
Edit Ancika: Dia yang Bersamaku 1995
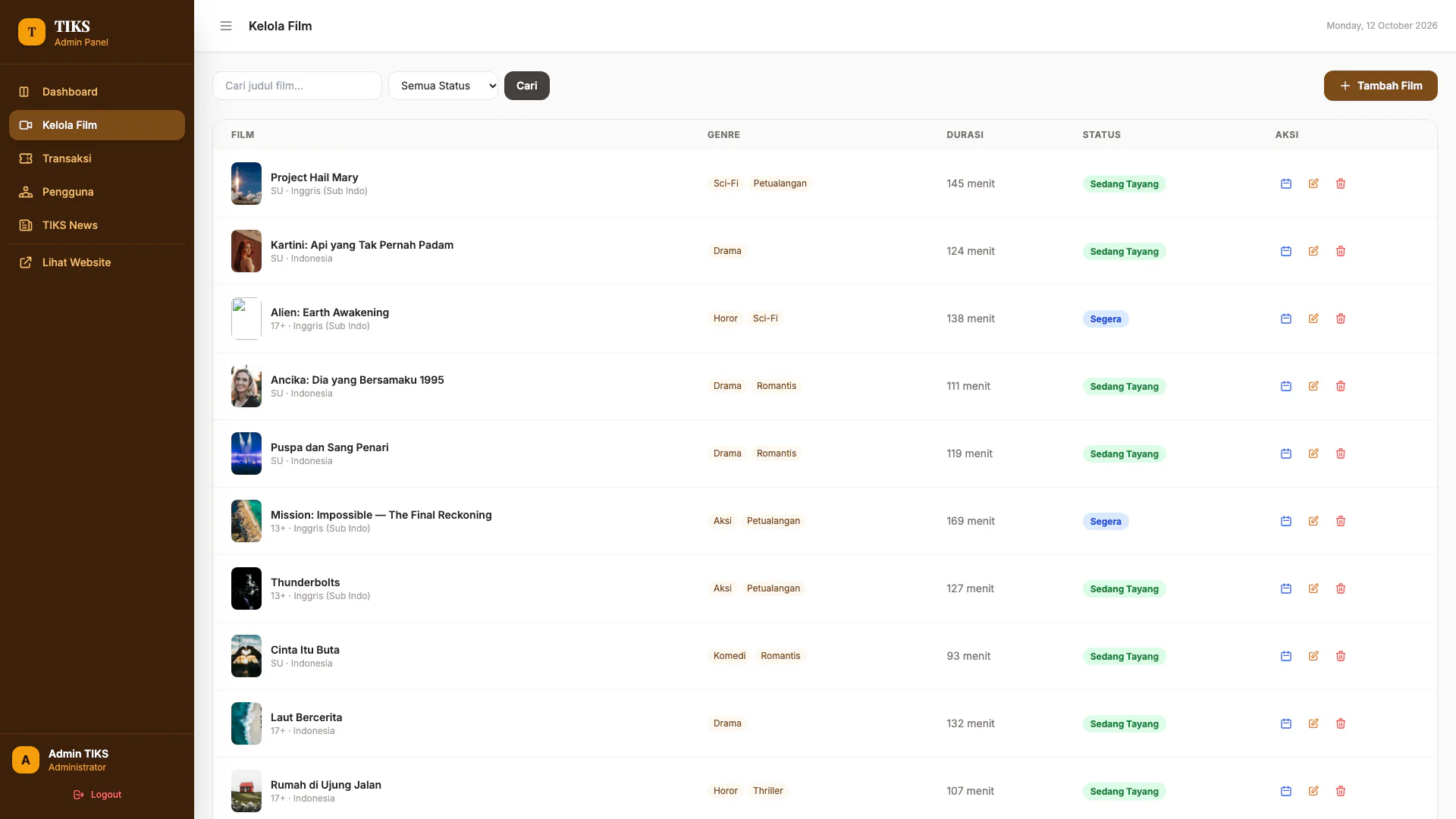click(1313, 386)
